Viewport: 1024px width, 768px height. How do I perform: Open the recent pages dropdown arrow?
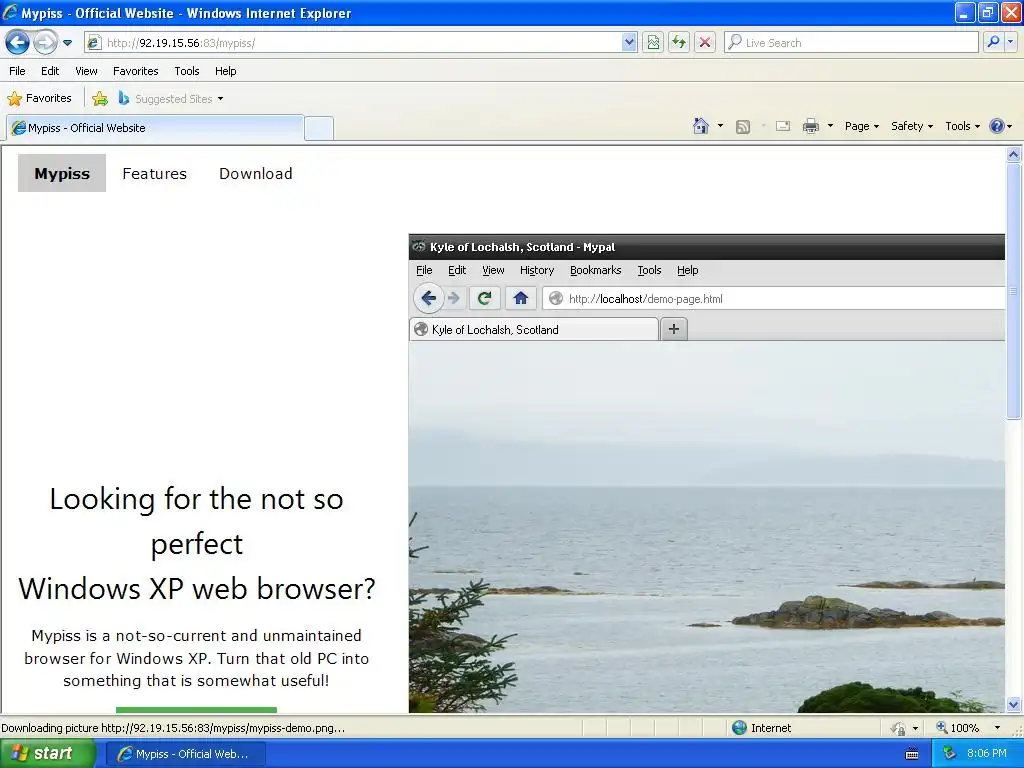(67, 43)
